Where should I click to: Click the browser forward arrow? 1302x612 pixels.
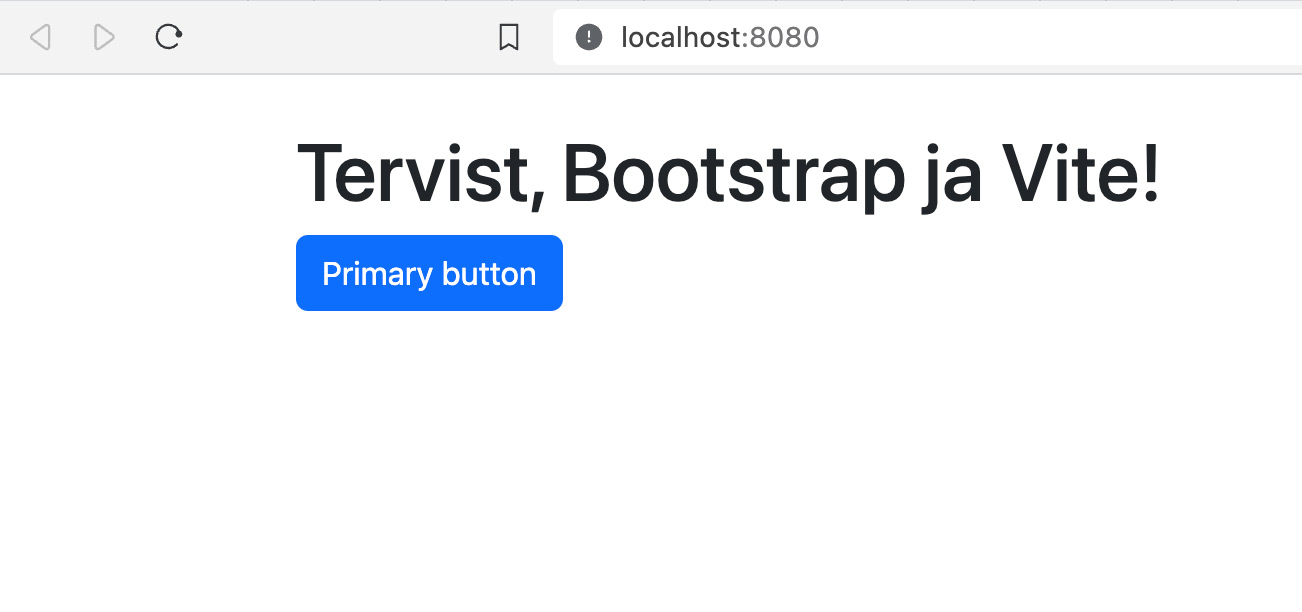(x=104, y=38)
